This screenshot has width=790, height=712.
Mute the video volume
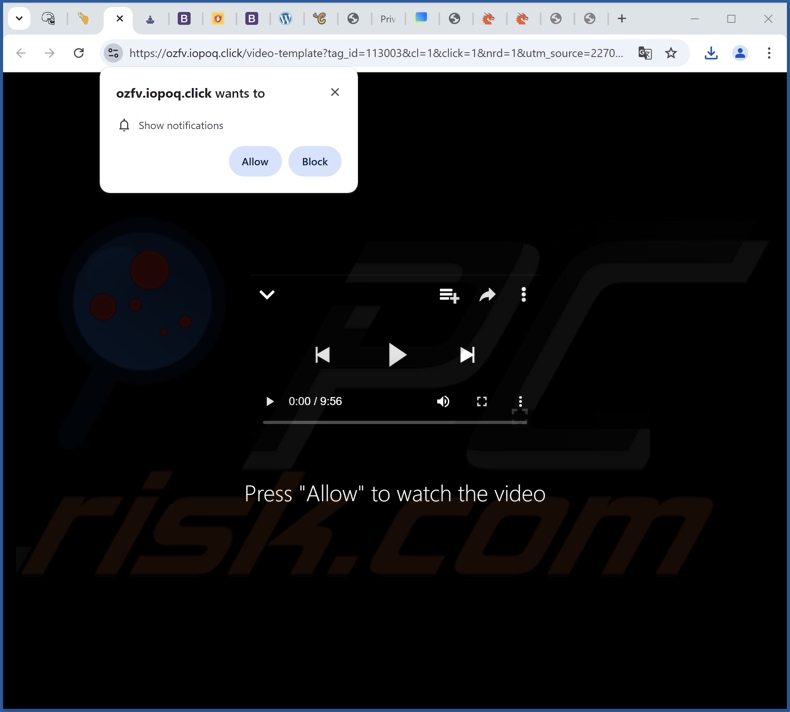[443, 402]
